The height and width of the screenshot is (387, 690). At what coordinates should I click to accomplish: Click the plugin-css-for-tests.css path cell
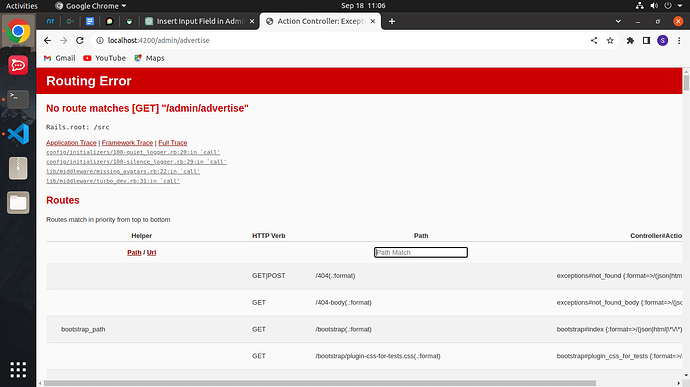(378, 356)
